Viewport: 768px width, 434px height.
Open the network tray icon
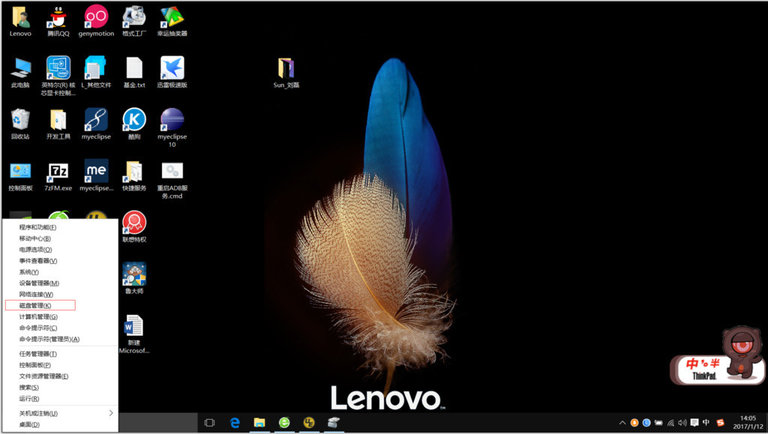[671, 423]
